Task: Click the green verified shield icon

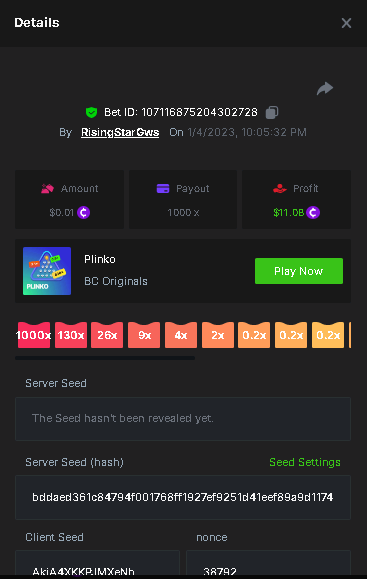Action: tap(91, 112)
